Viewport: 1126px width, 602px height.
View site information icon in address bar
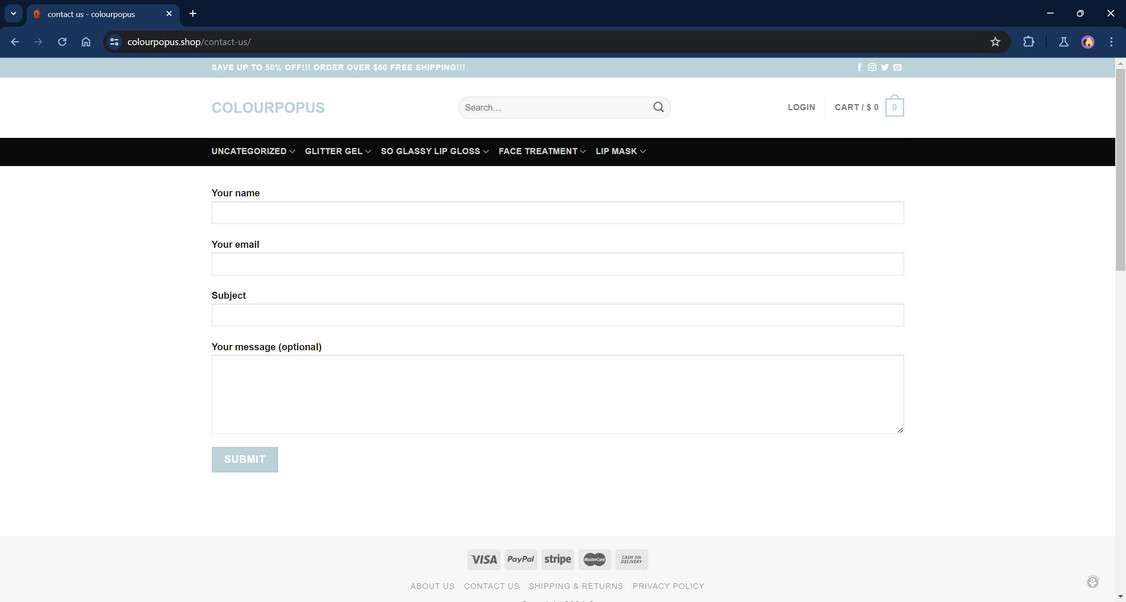click(x=114, y=42)
